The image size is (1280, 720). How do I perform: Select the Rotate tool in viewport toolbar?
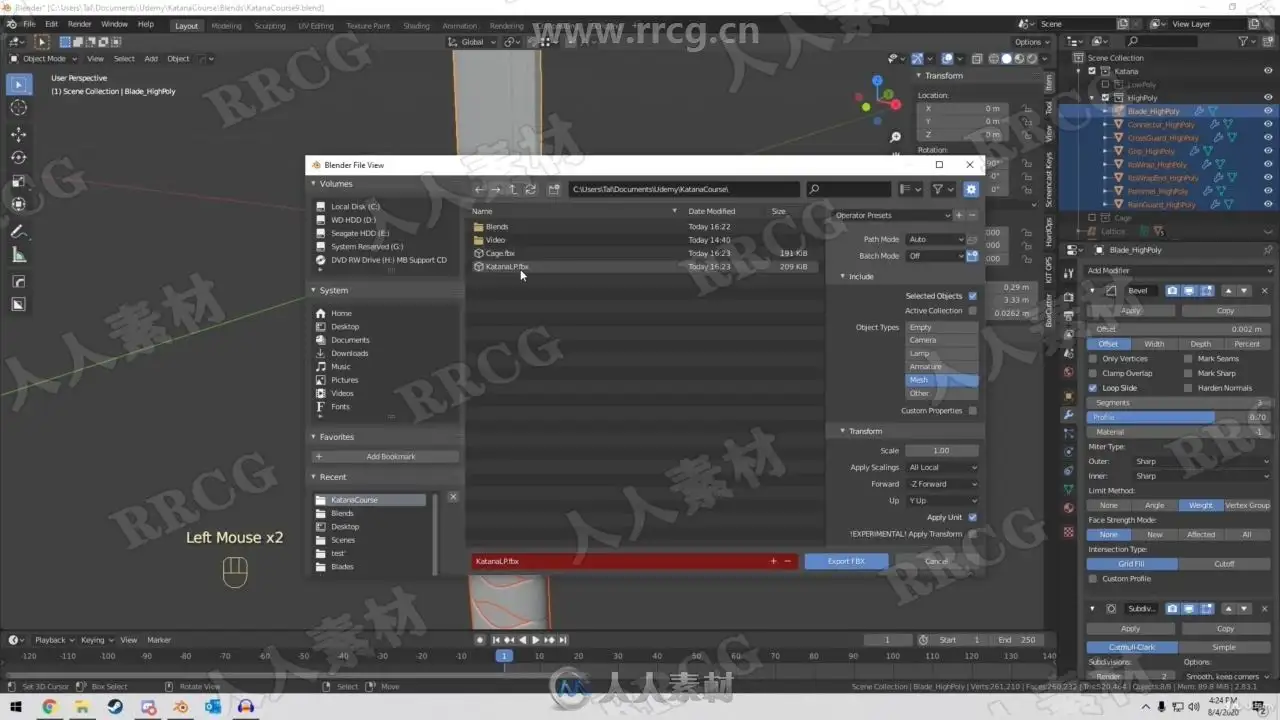coord(19,158)
